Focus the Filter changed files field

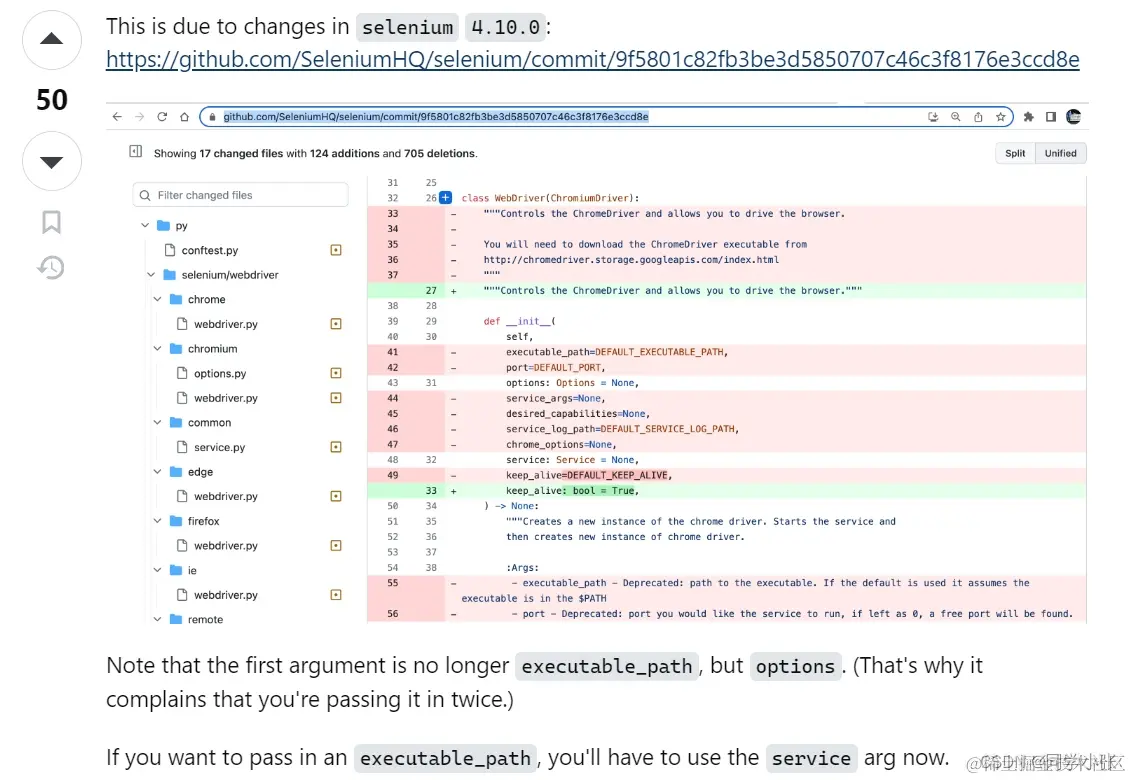(x=240, y=195)
